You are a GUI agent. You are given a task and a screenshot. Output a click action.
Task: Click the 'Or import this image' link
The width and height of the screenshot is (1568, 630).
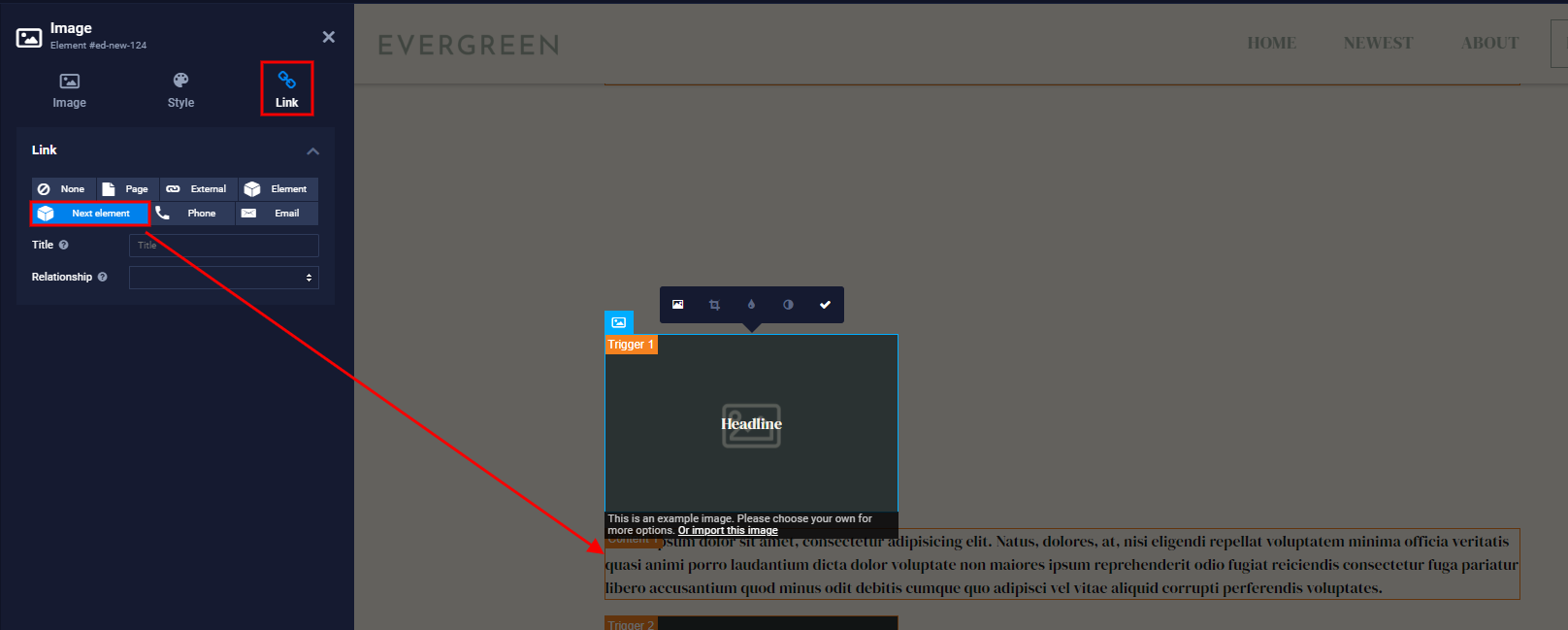(727, 531)
